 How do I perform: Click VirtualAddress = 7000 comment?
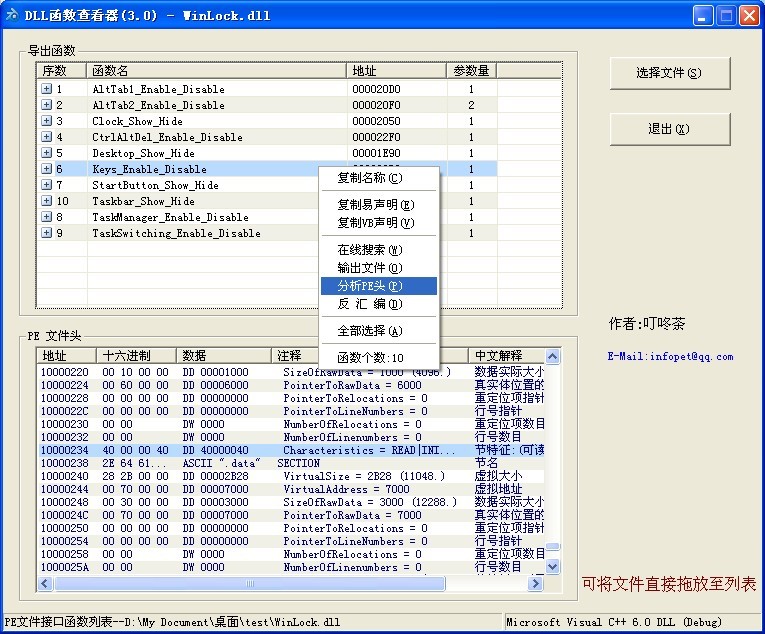tap(346, 489)
